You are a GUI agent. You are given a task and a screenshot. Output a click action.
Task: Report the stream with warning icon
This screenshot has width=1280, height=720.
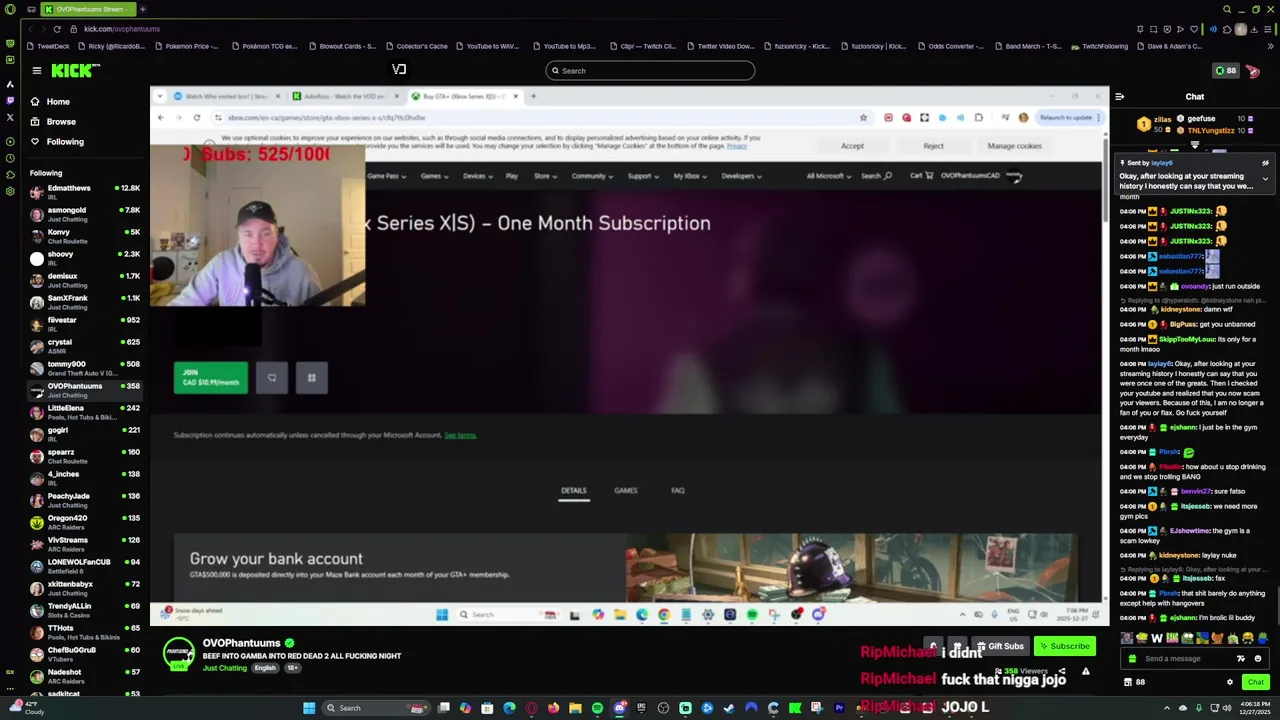coord(1086,672)
